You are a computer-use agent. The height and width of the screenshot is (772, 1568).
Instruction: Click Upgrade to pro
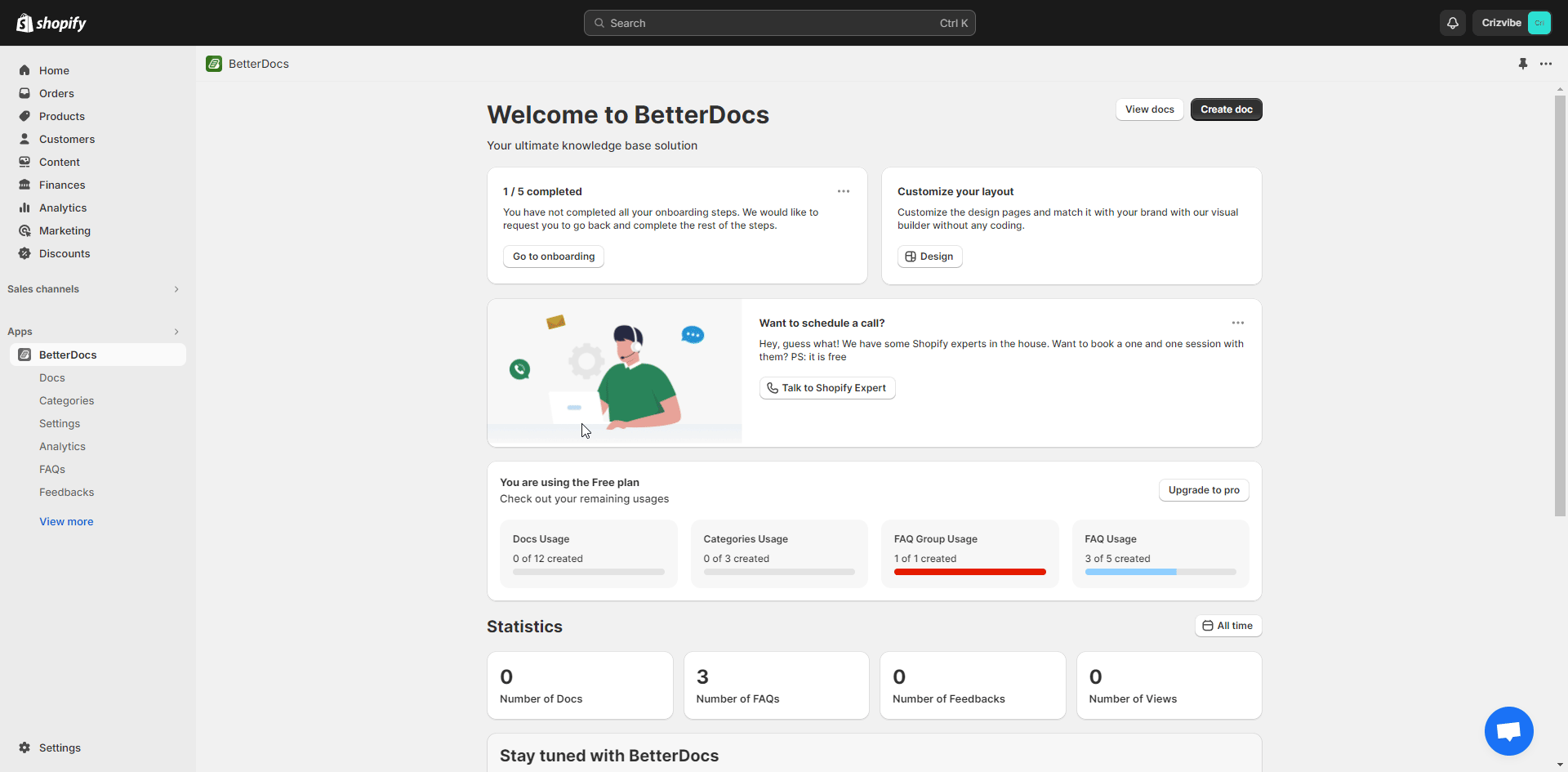[1204, 490]
